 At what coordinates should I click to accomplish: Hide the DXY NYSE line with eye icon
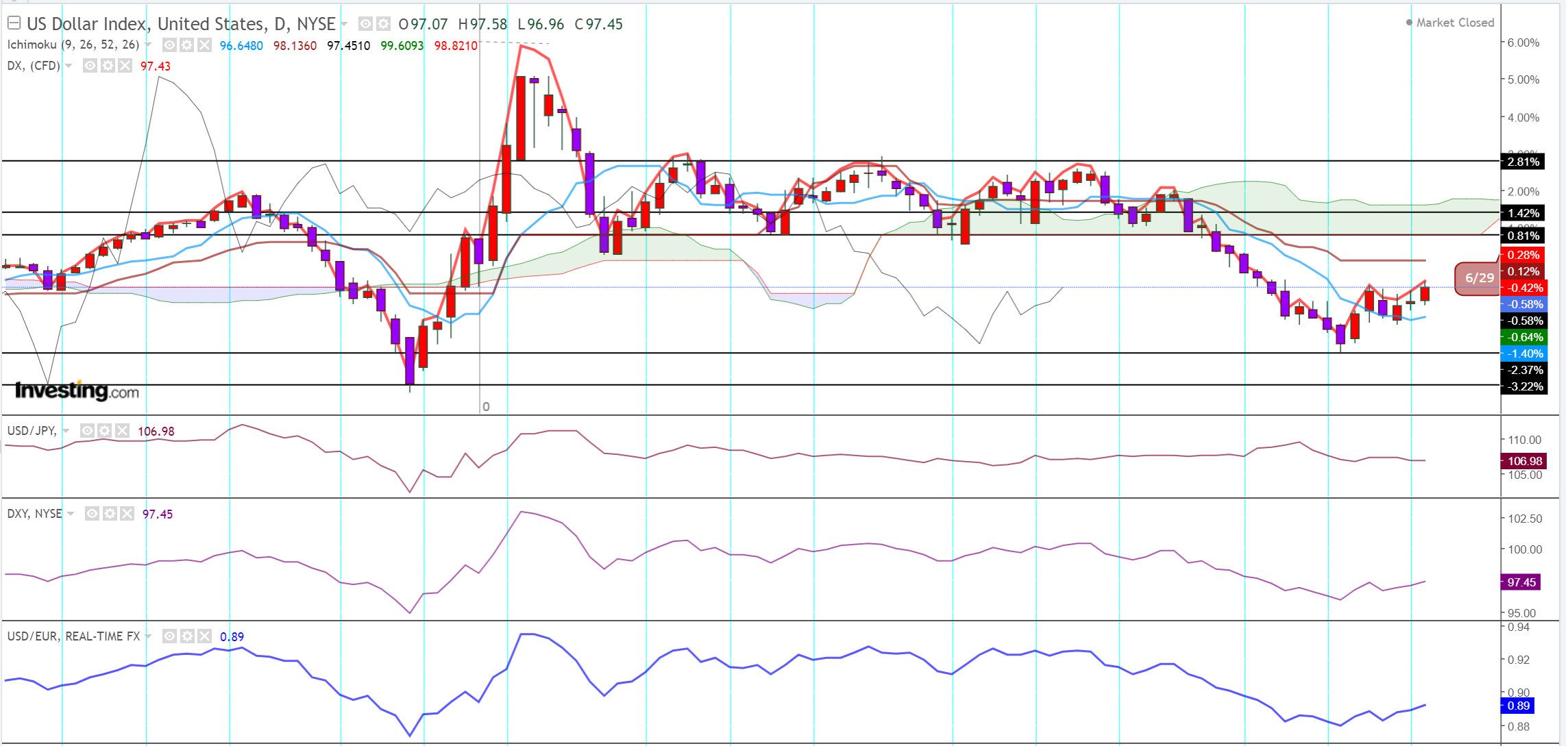pyautogui.click(x=92, y=514)
